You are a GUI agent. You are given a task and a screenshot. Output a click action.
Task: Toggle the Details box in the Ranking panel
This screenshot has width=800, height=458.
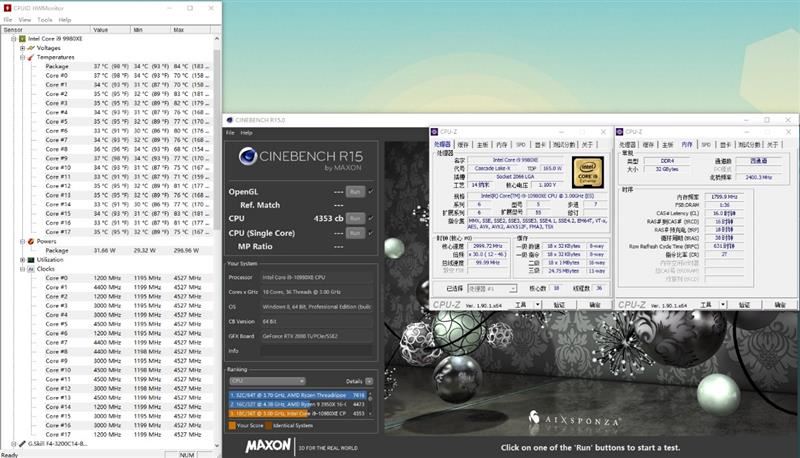(x=369, y=381)
